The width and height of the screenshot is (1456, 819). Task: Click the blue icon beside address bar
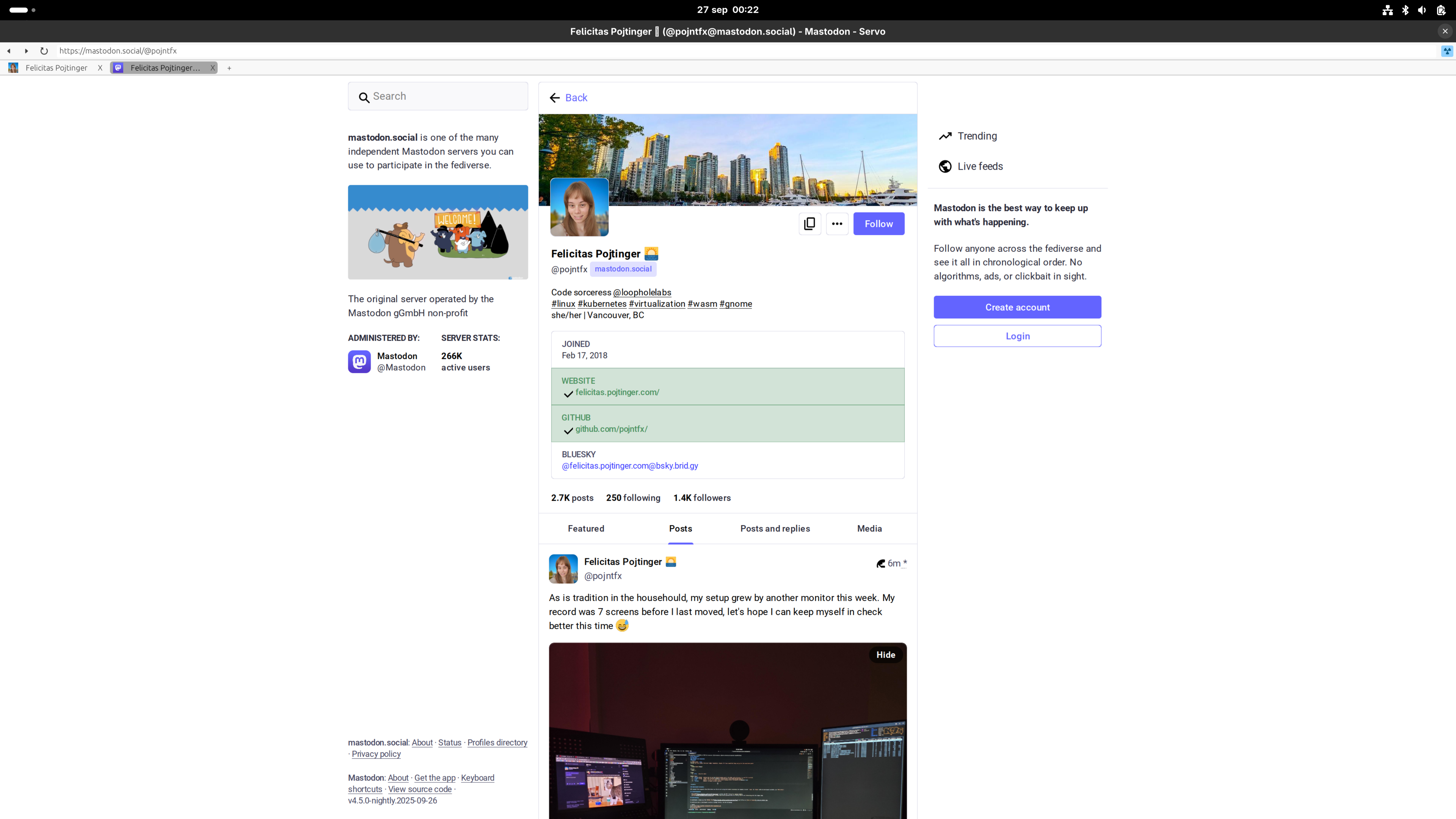[x=1447, y=51]
